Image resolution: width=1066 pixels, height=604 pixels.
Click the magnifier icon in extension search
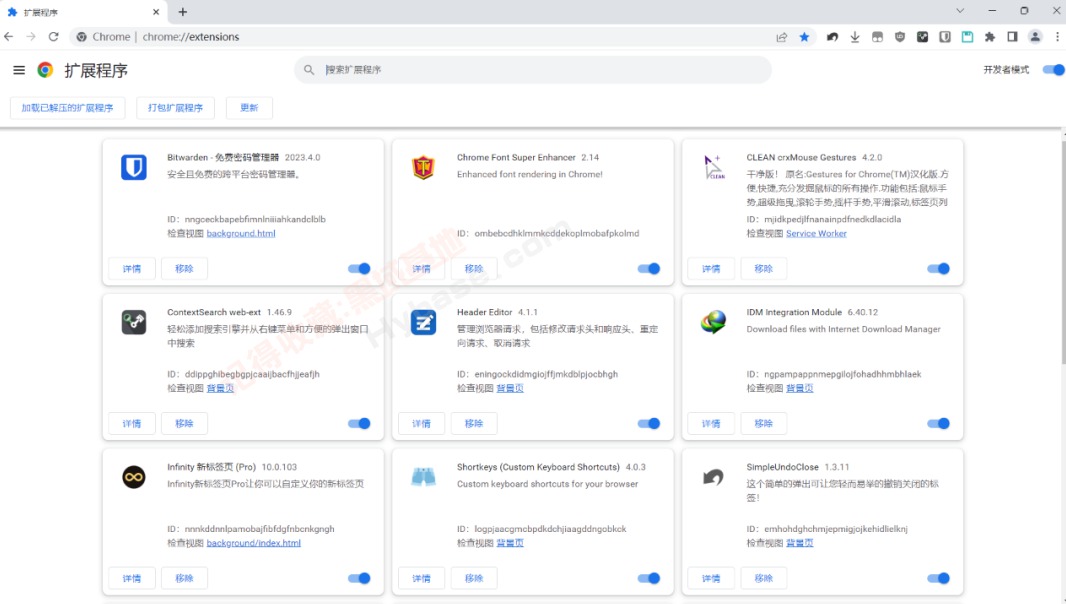(x=309, y=69)
